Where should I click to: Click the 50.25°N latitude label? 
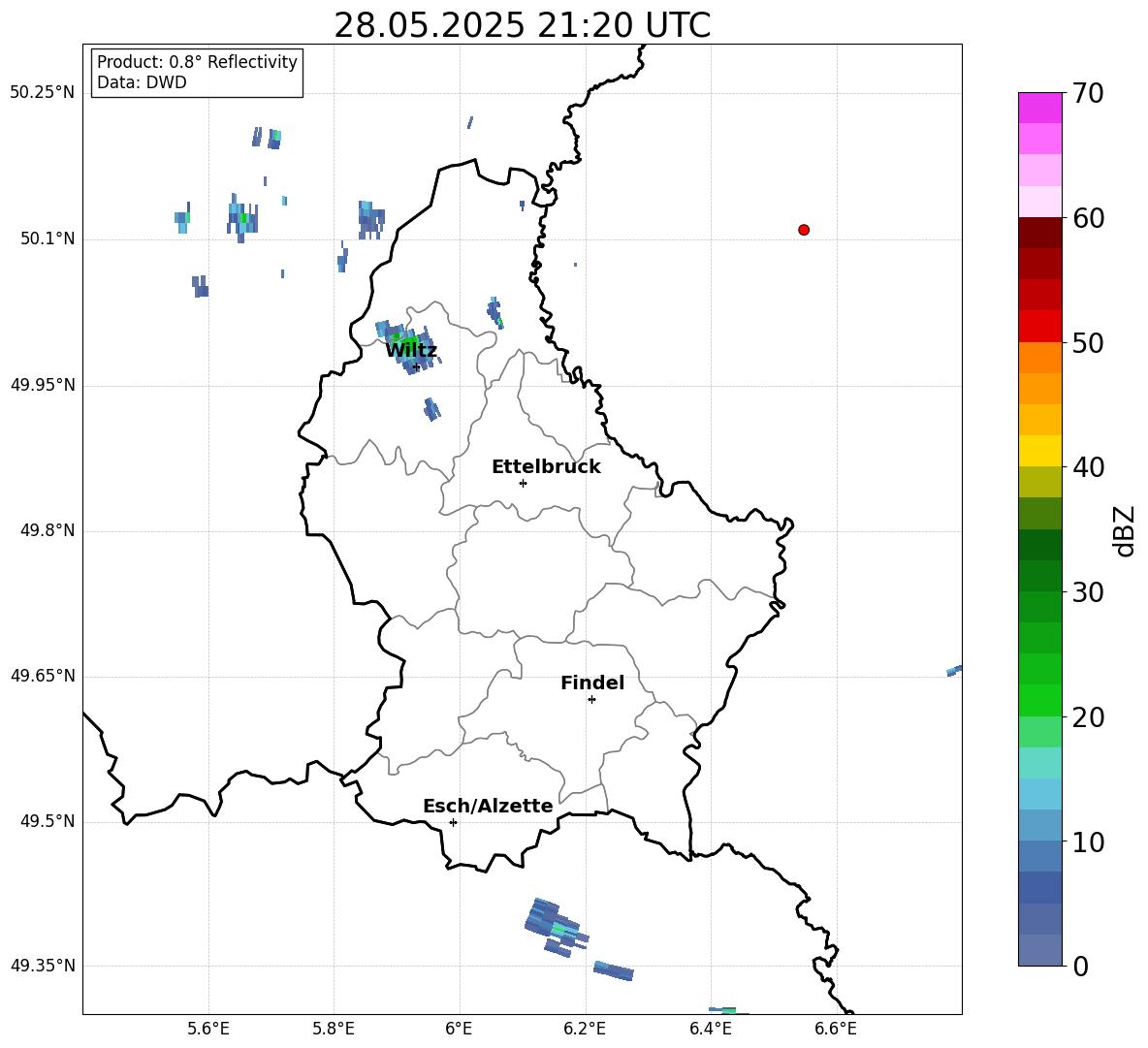pos(42,93)
